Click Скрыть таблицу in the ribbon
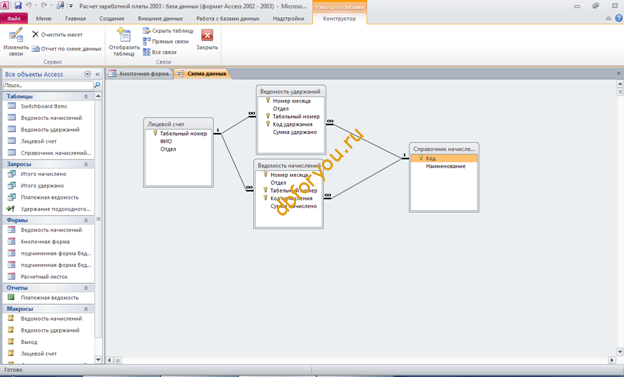 click(168, 31)
